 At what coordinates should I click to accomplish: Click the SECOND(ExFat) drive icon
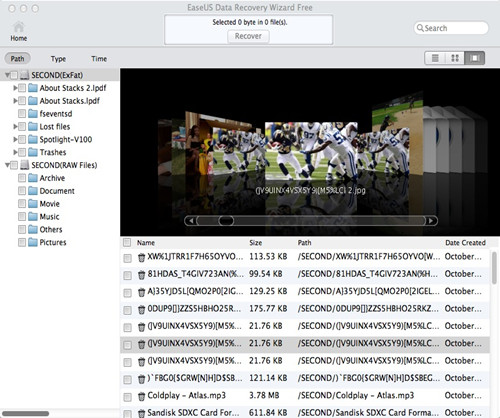coord(24,75)
